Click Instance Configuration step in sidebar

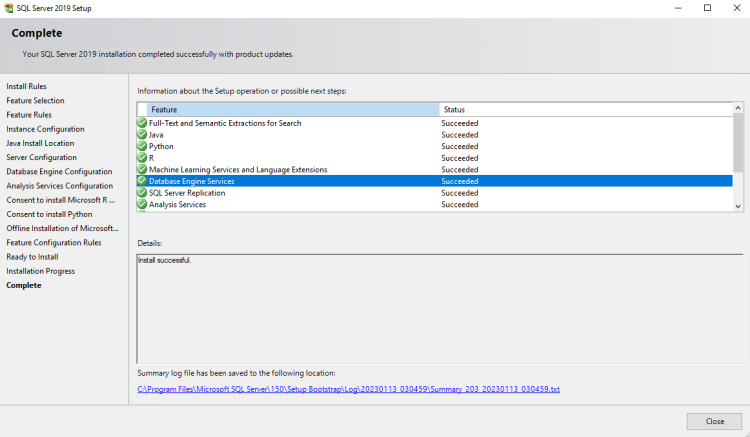pyautogui.click(x=45, y=129)
